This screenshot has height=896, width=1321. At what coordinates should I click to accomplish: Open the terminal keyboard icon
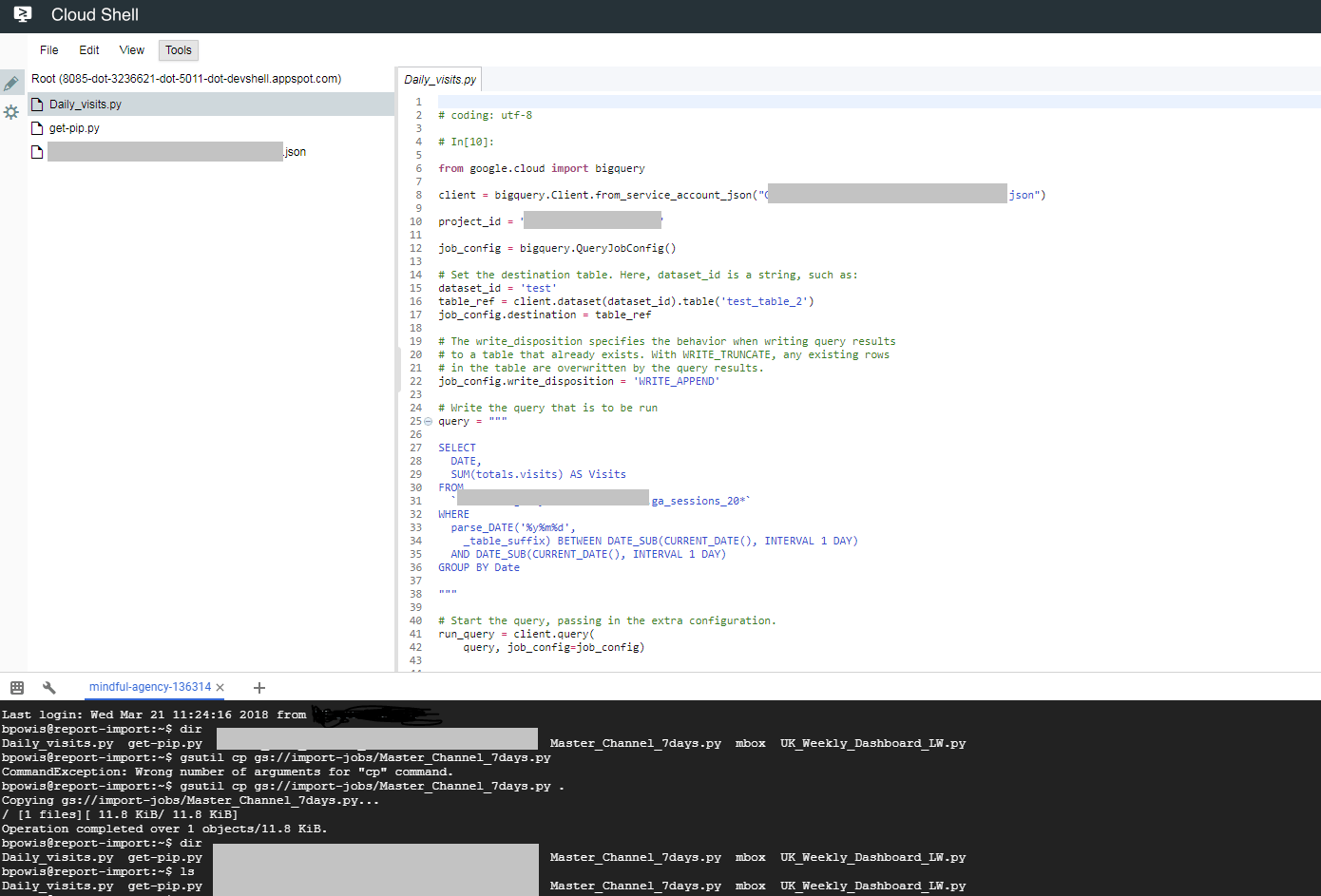17,687
